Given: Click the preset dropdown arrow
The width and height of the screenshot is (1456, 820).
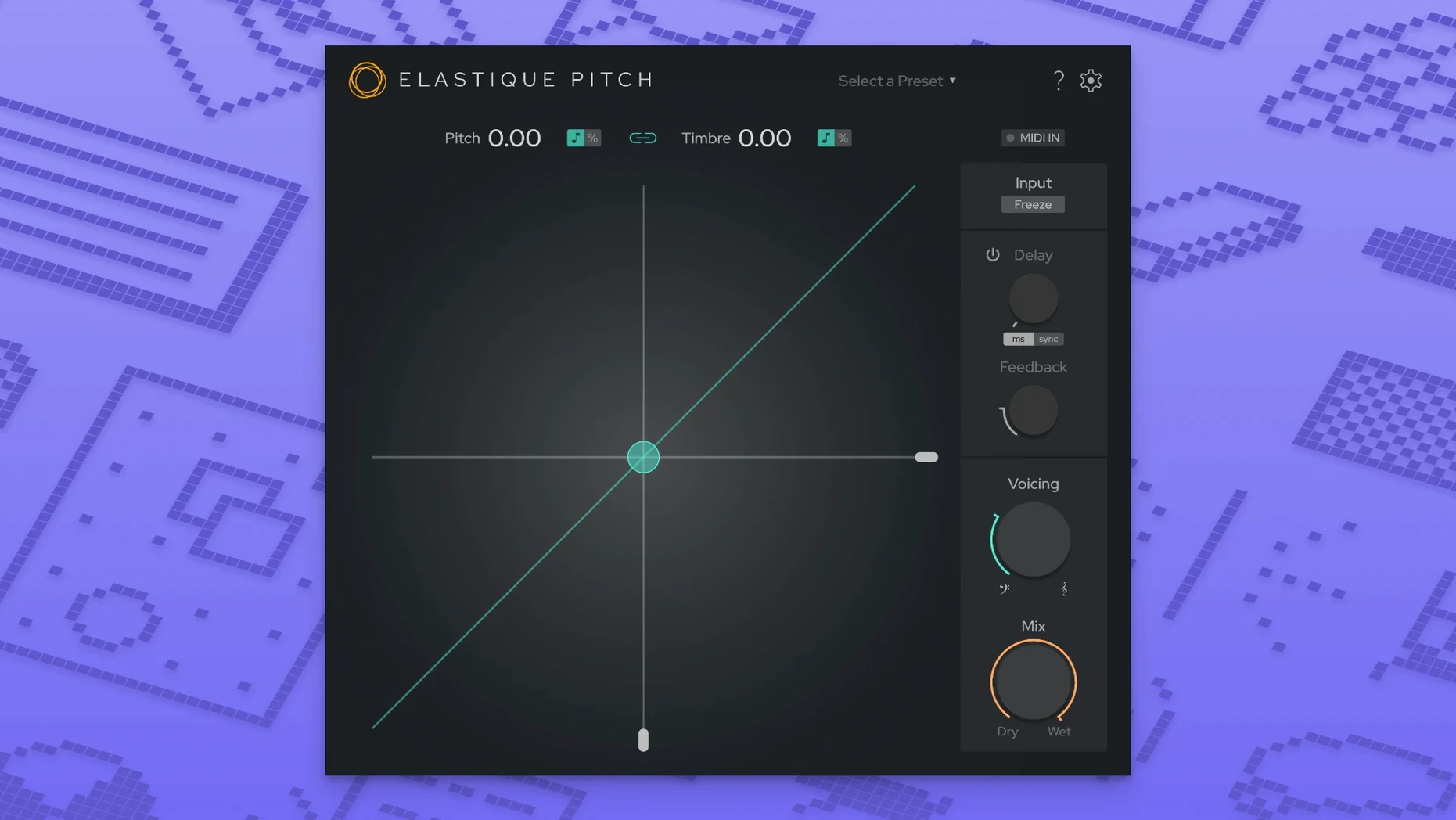Looking at the screenshot, I should pos(952,81).
